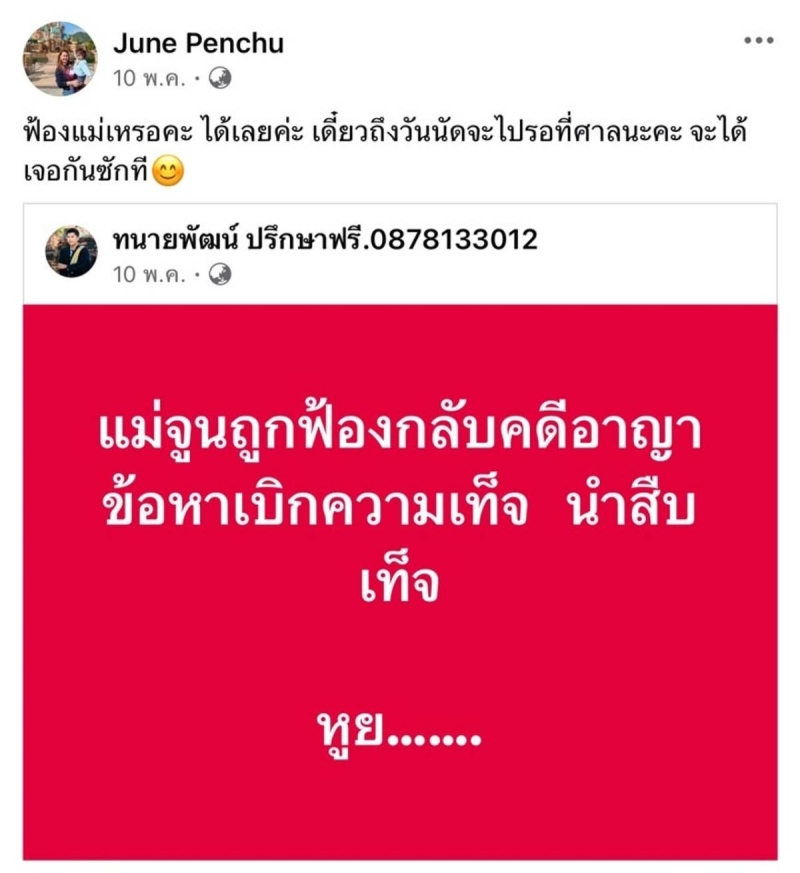Open the shared post author's profile photo

[71, 251]
